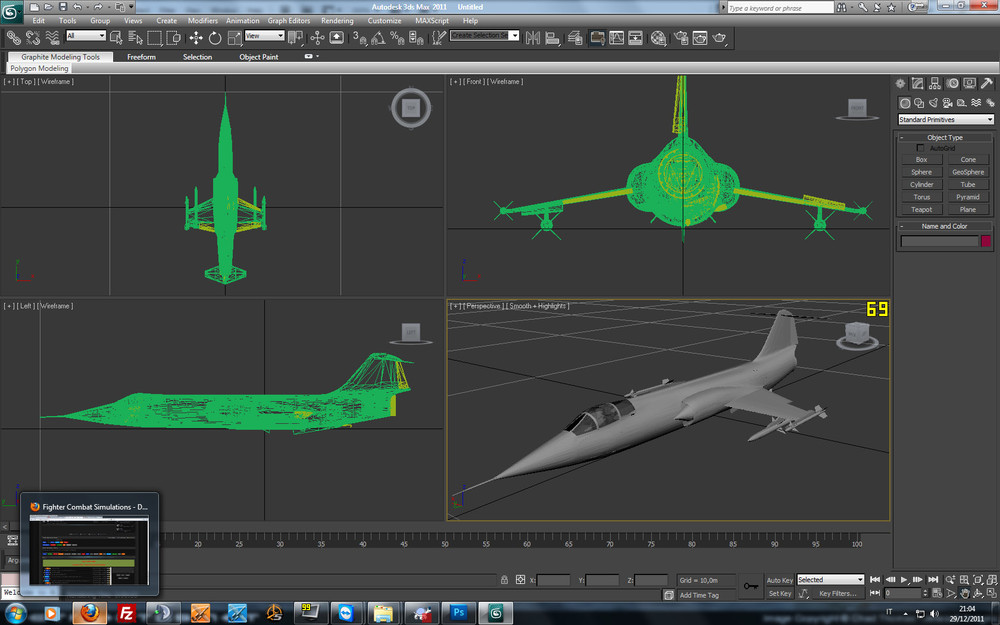Screen dimensions: 1000x625
Task: Click the object color swatch
Action: pos(985,241)
